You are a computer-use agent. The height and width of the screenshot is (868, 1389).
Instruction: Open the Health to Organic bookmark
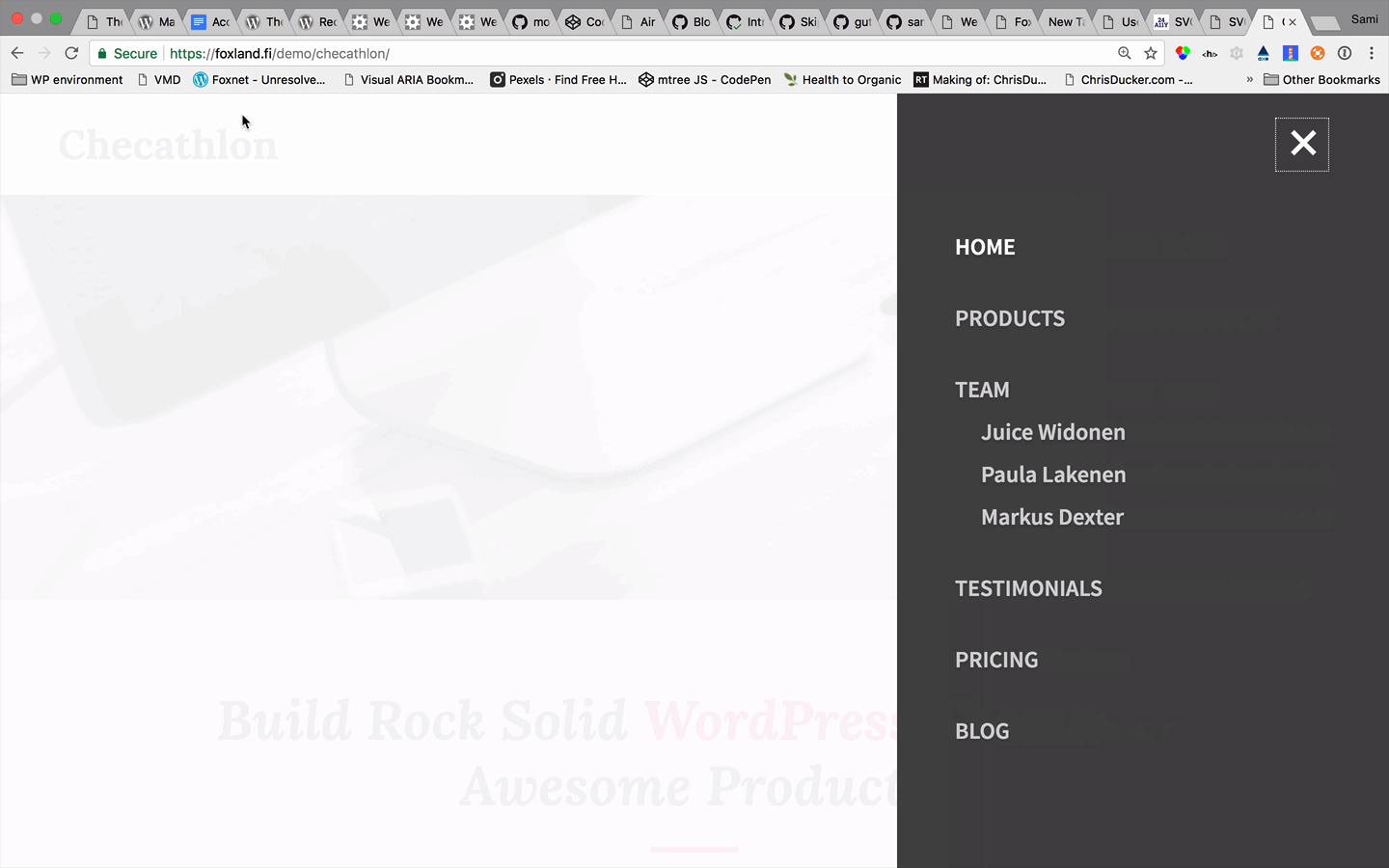(842, 80)
